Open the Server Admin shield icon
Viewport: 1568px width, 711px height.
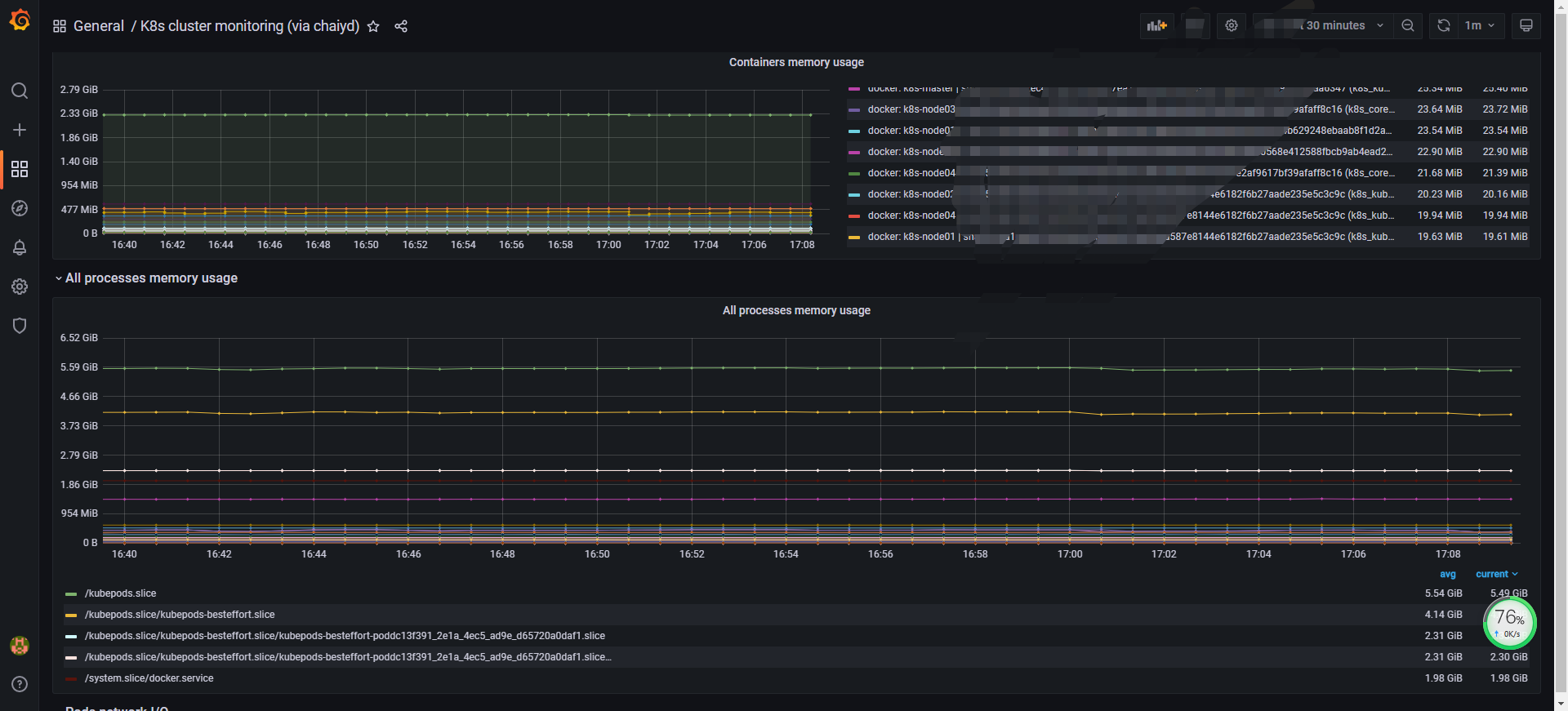20,326
